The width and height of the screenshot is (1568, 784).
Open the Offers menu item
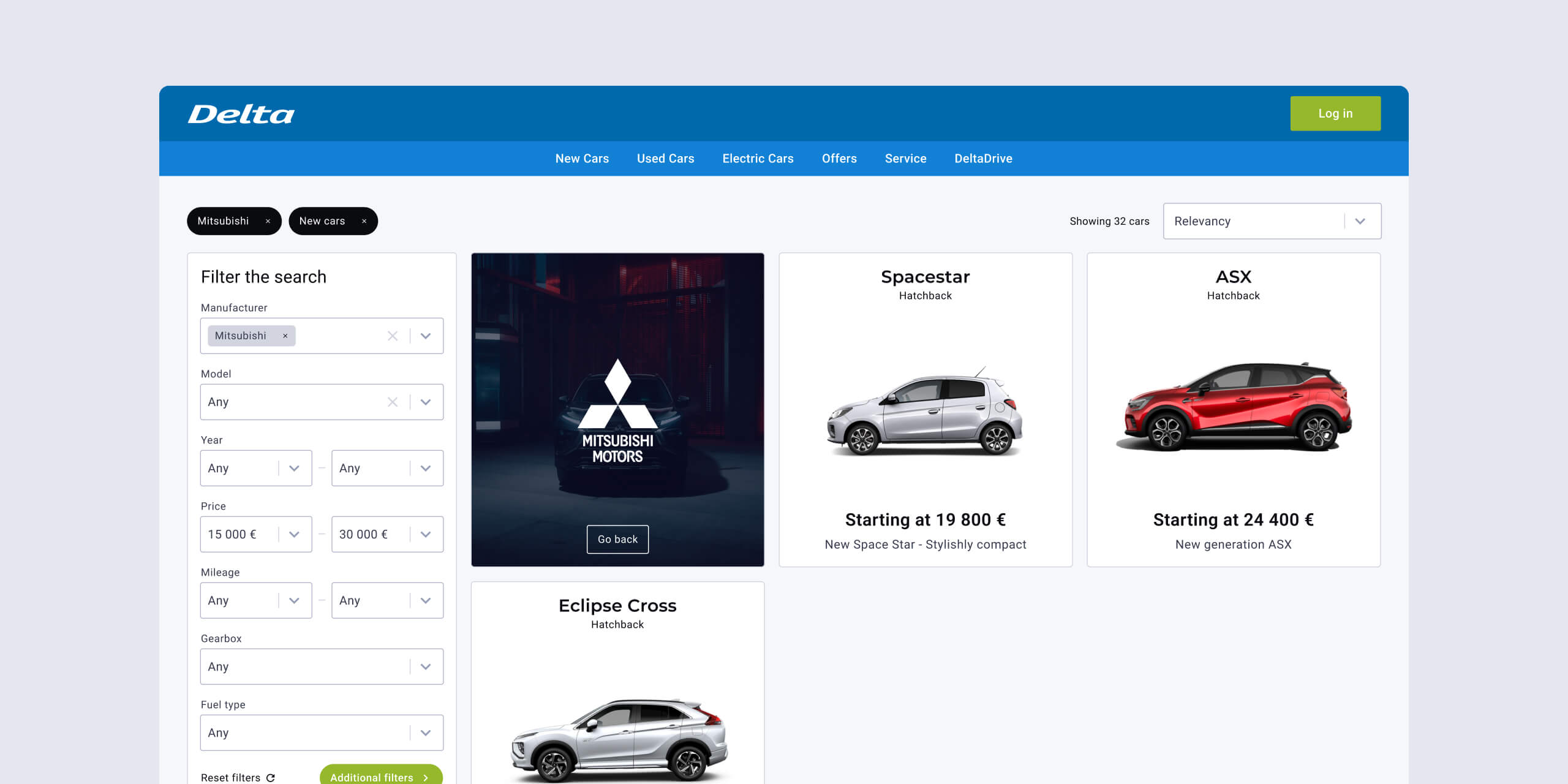click(839, 159)
